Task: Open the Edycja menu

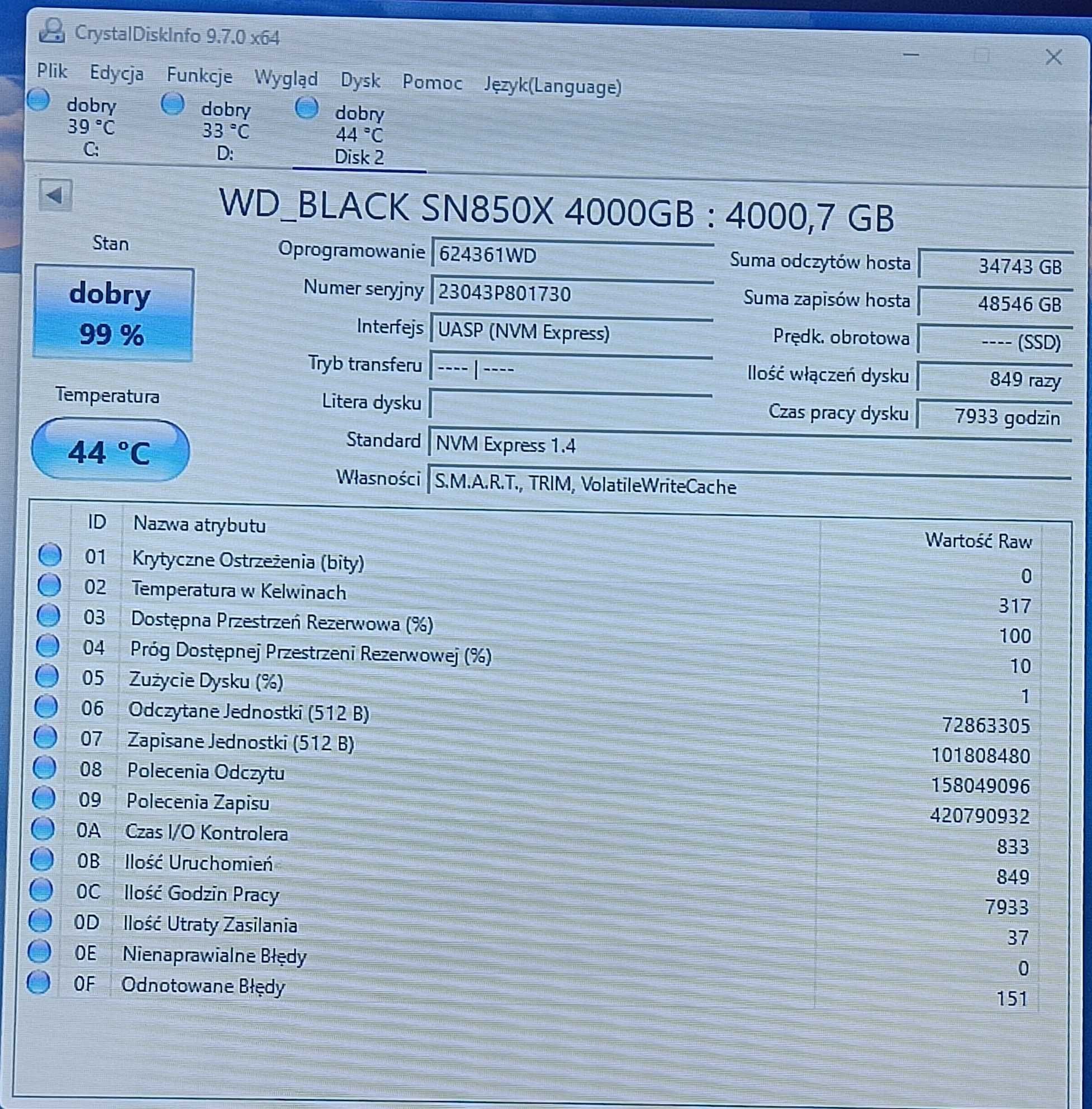Action: [116, 73]
